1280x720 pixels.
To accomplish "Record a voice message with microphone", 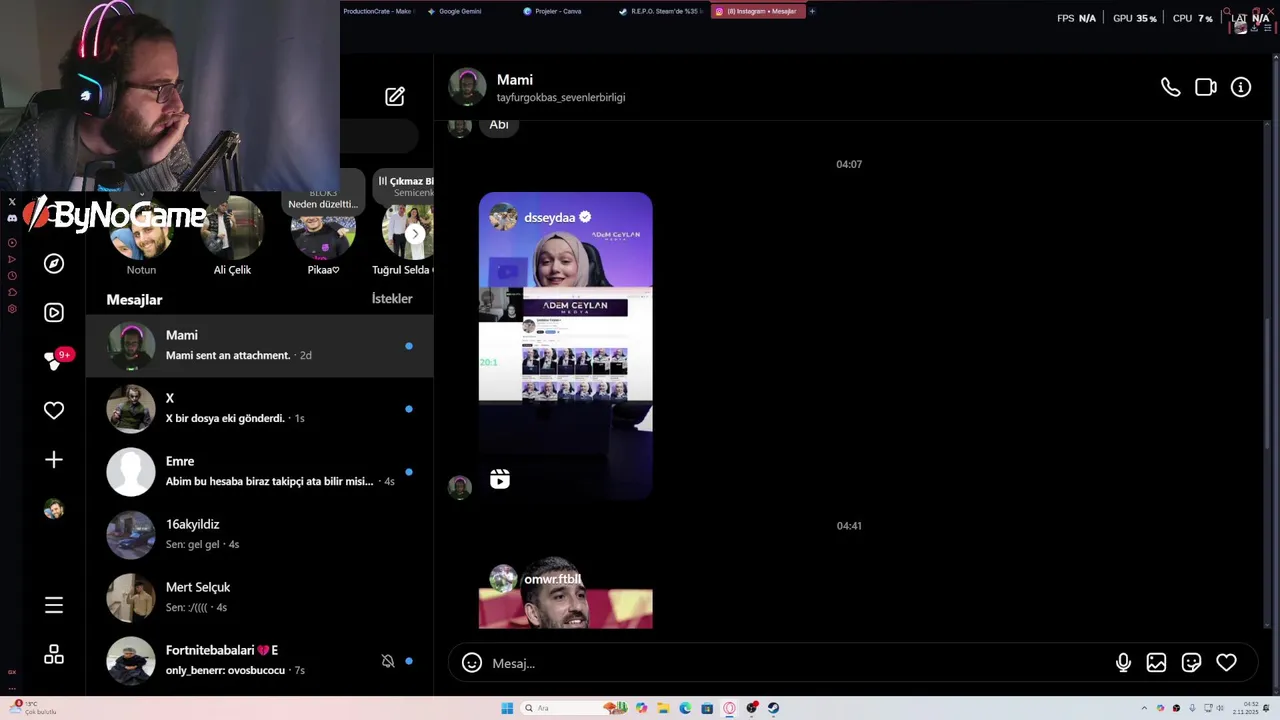I will [x=1123, y=662].
